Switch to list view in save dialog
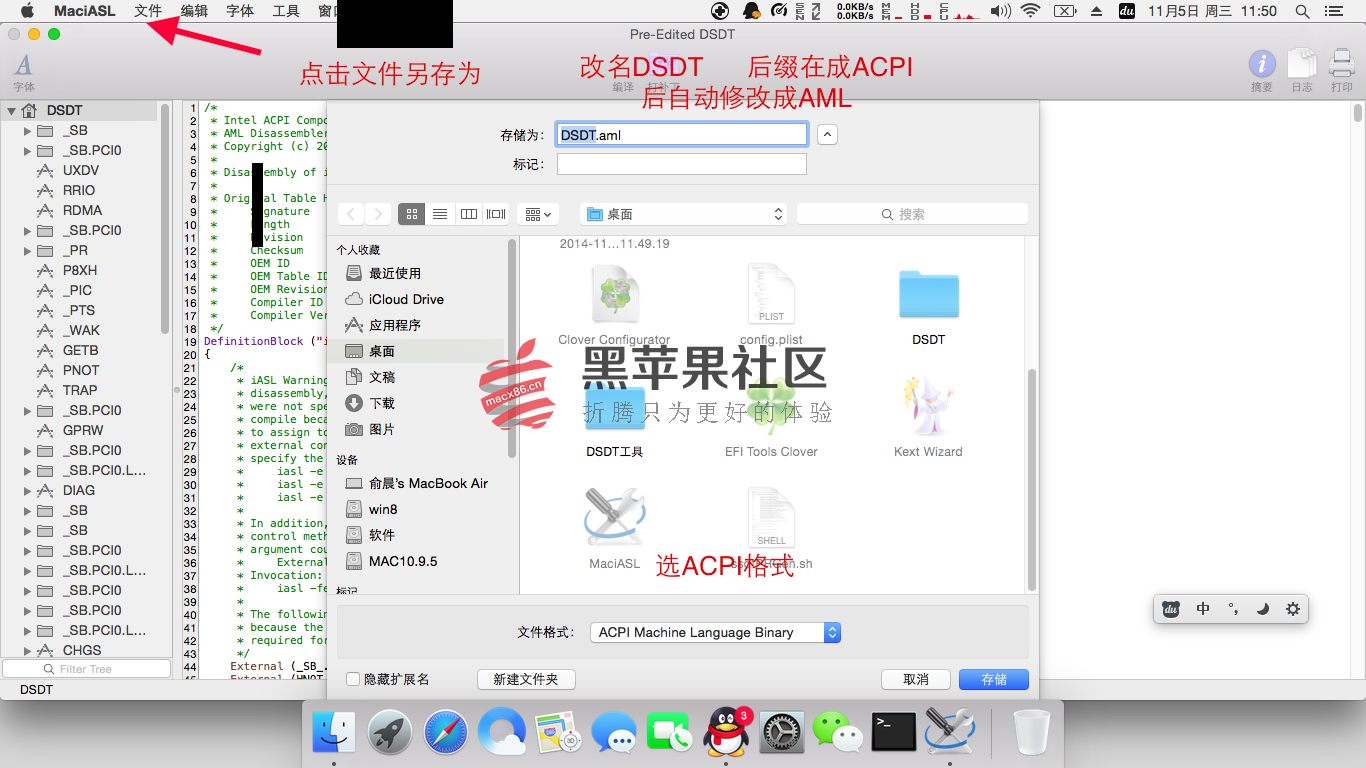The image size is (1366, 768). point(439,214)
